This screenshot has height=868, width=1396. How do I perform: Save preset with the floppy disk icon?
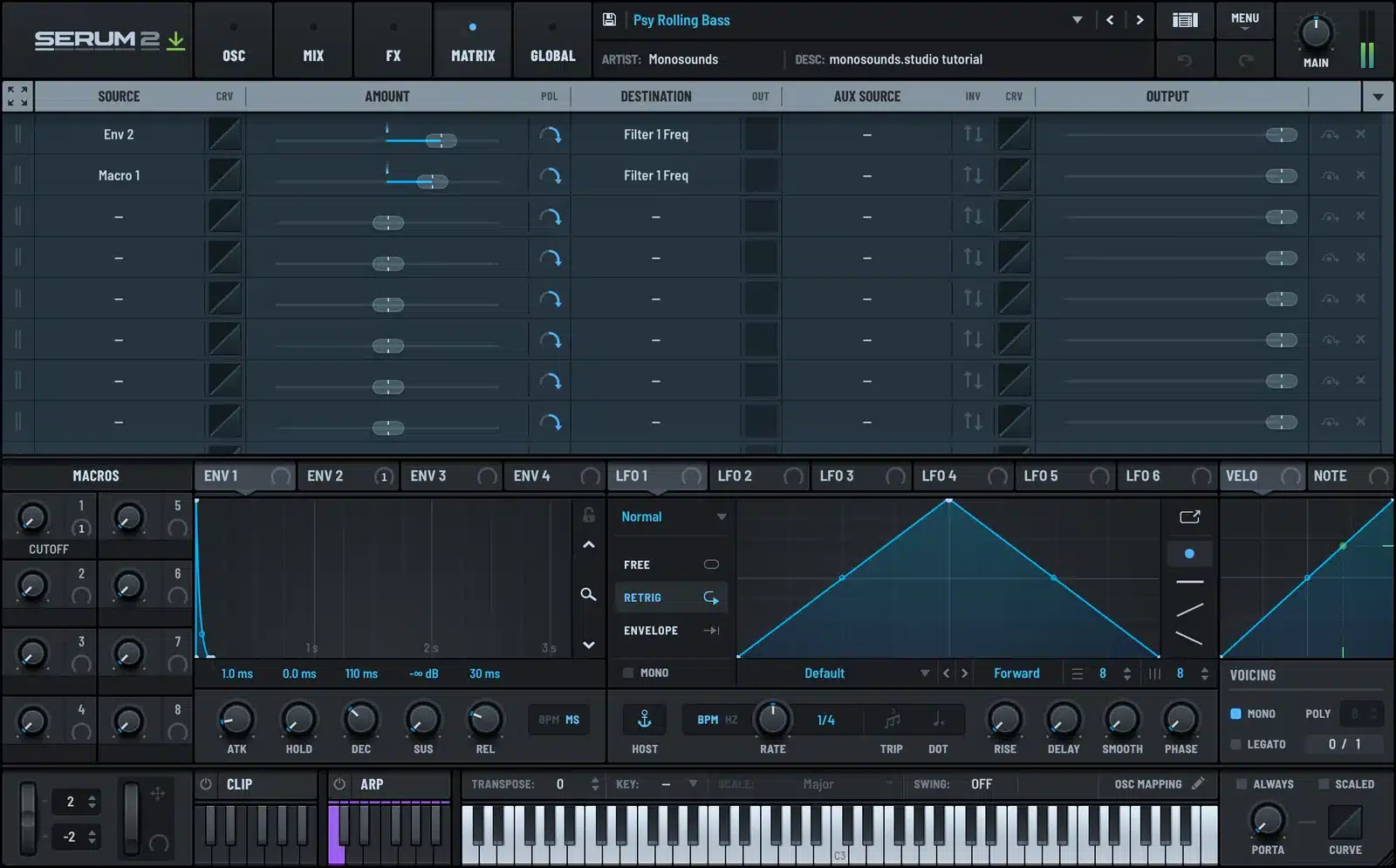pos(609,19)
